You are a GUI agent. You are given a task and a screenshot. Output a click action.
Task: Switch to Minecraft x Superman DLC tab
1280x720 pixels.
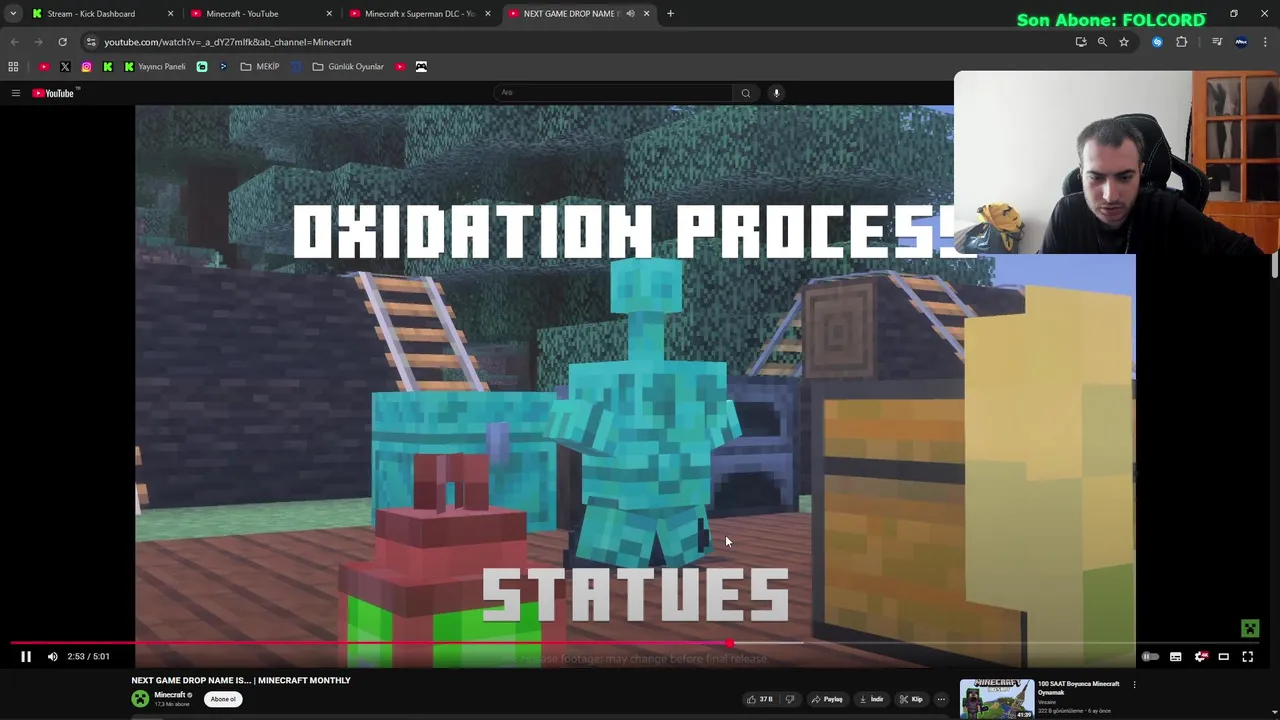[x=420, y=14]
